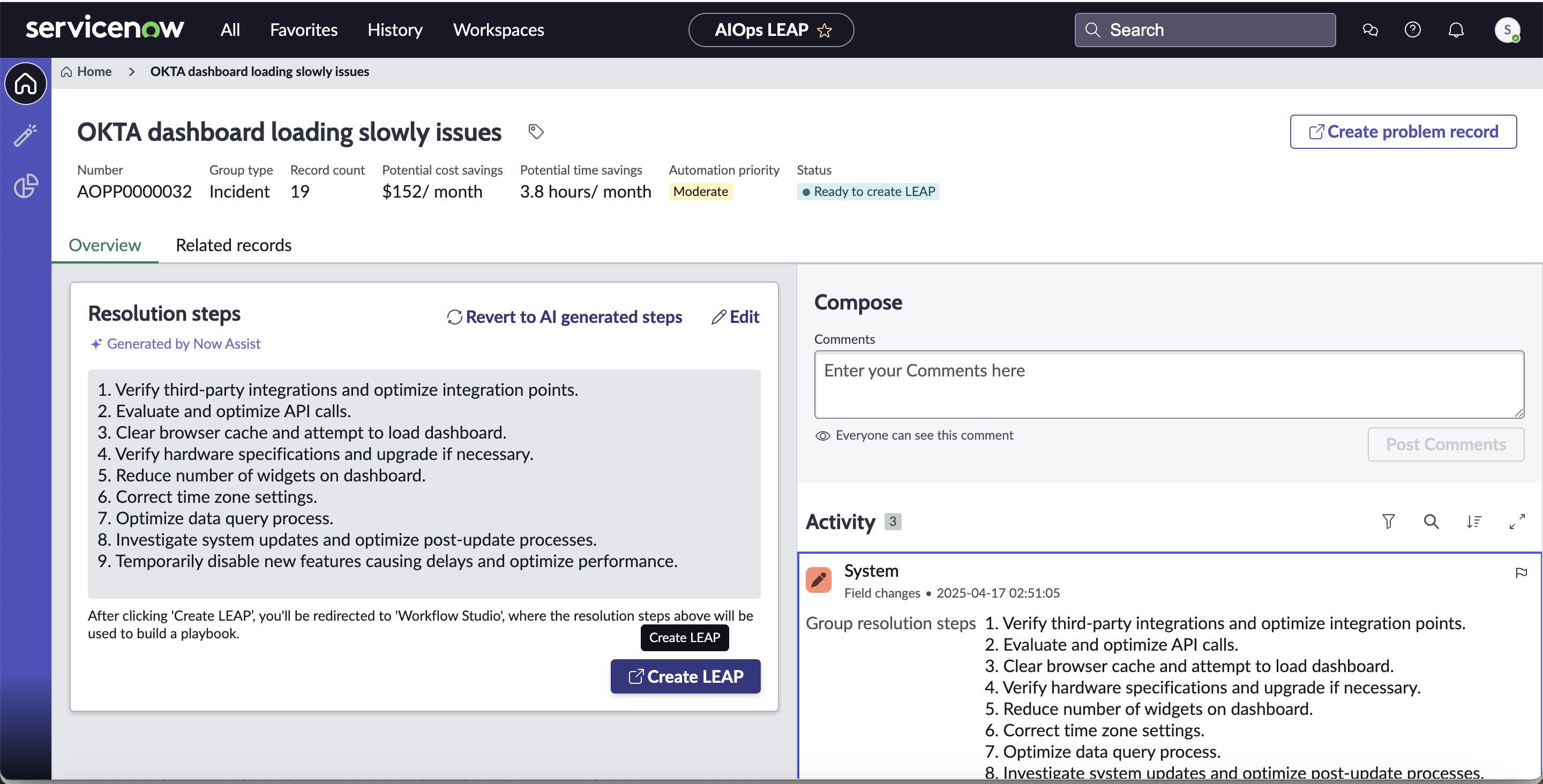Open the user profile avatar
This screenshot has height=784, width=1543.
[x=1507, y=29]
